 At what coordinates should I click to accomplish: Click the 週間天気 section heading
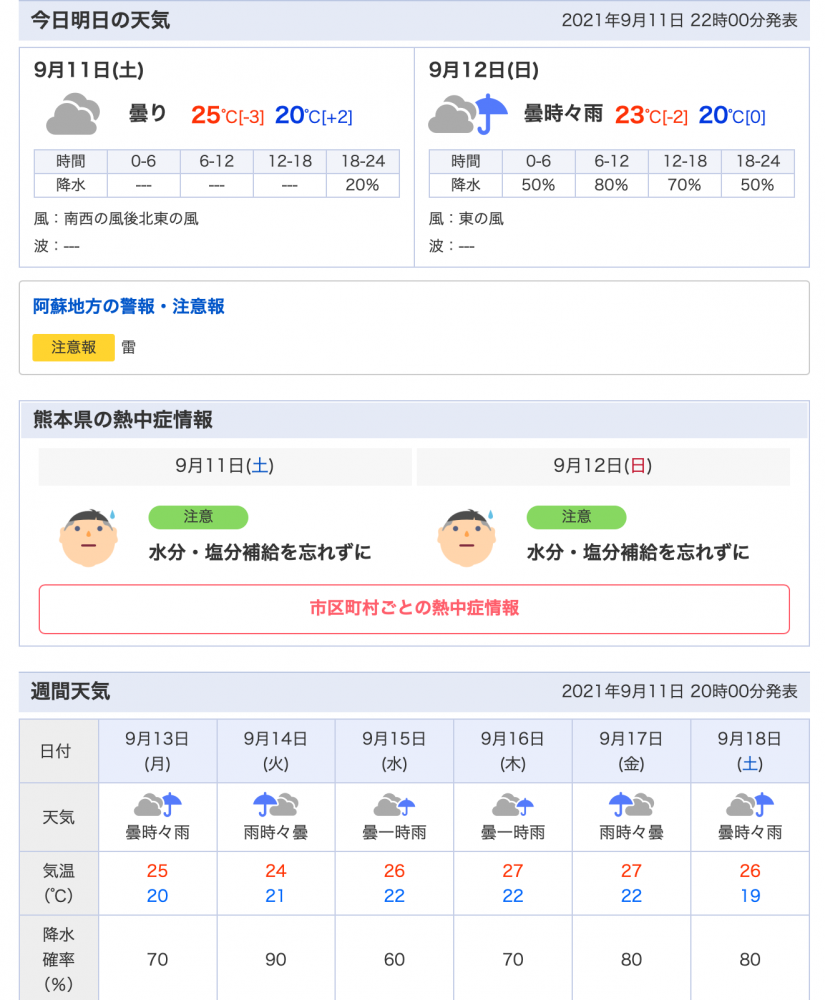point(70,691)
